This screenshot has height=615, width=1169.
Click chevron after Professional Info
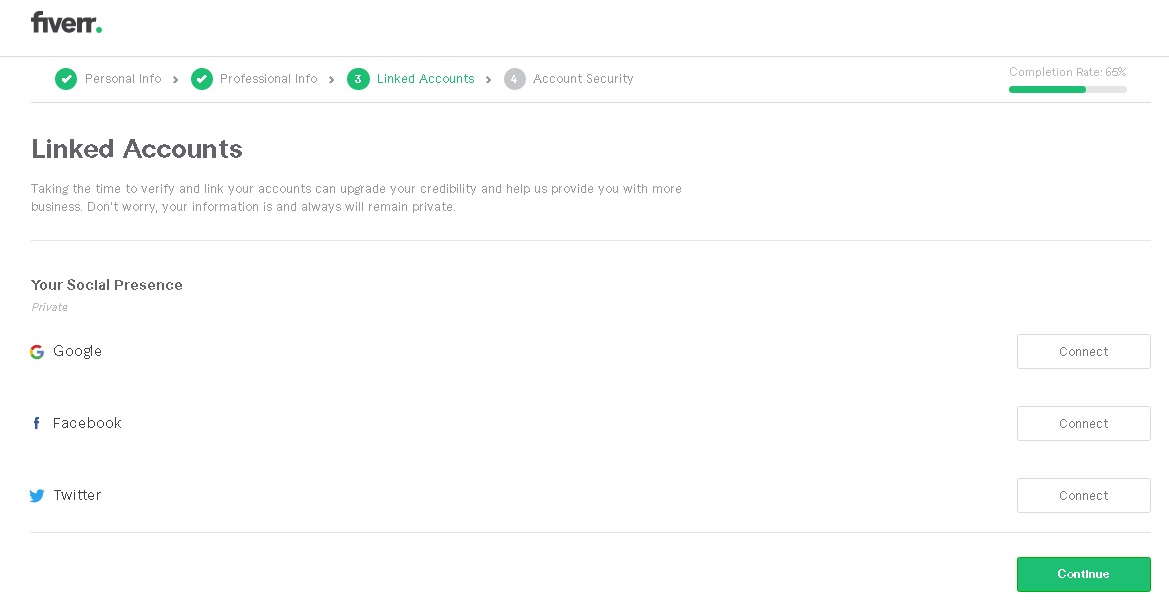tap(332, 80)
